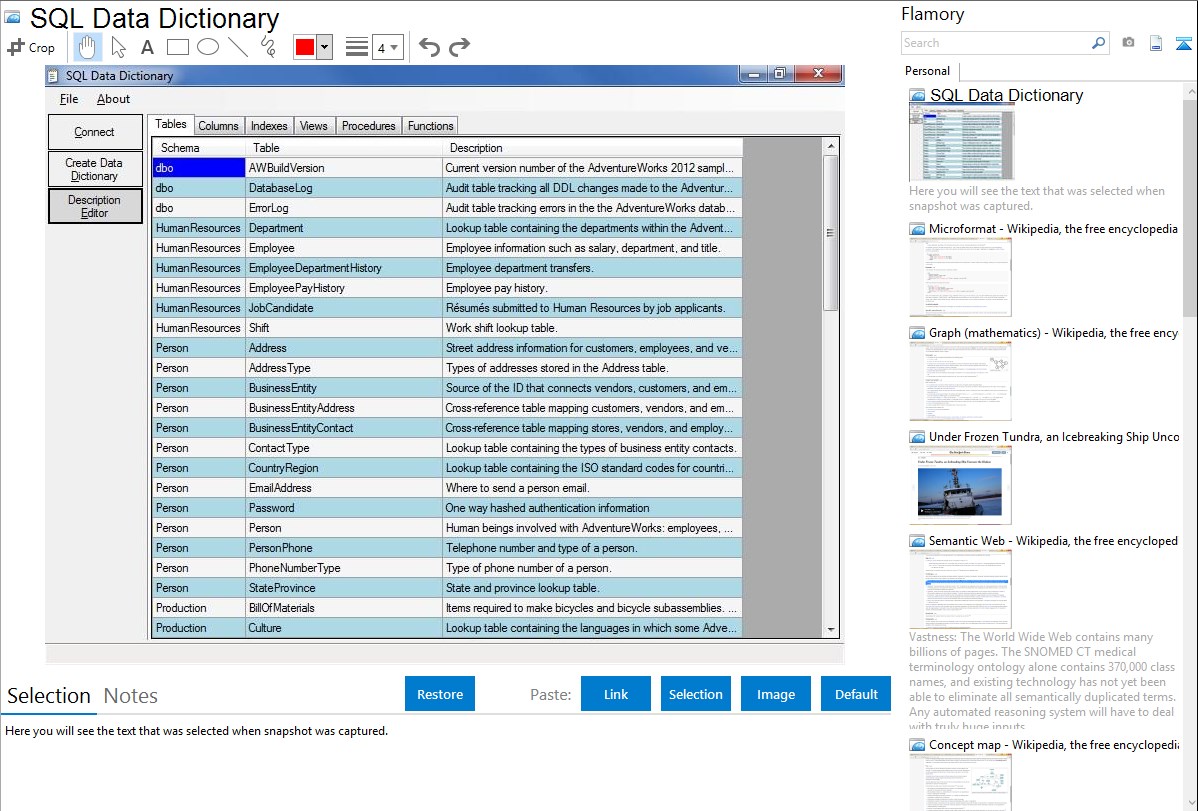Open the Functions tab
Screen dimensions: 1198x811
click(x=430, y=125)
